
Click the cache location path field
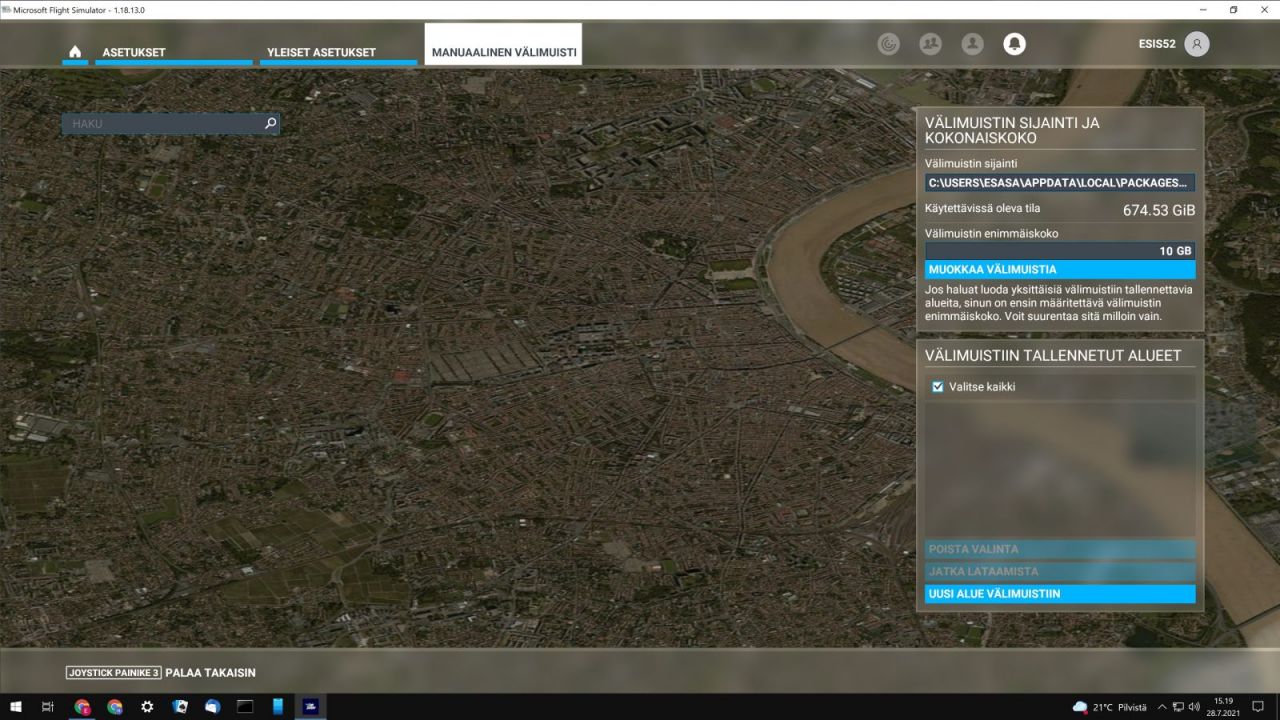(x=1060, y=183)
